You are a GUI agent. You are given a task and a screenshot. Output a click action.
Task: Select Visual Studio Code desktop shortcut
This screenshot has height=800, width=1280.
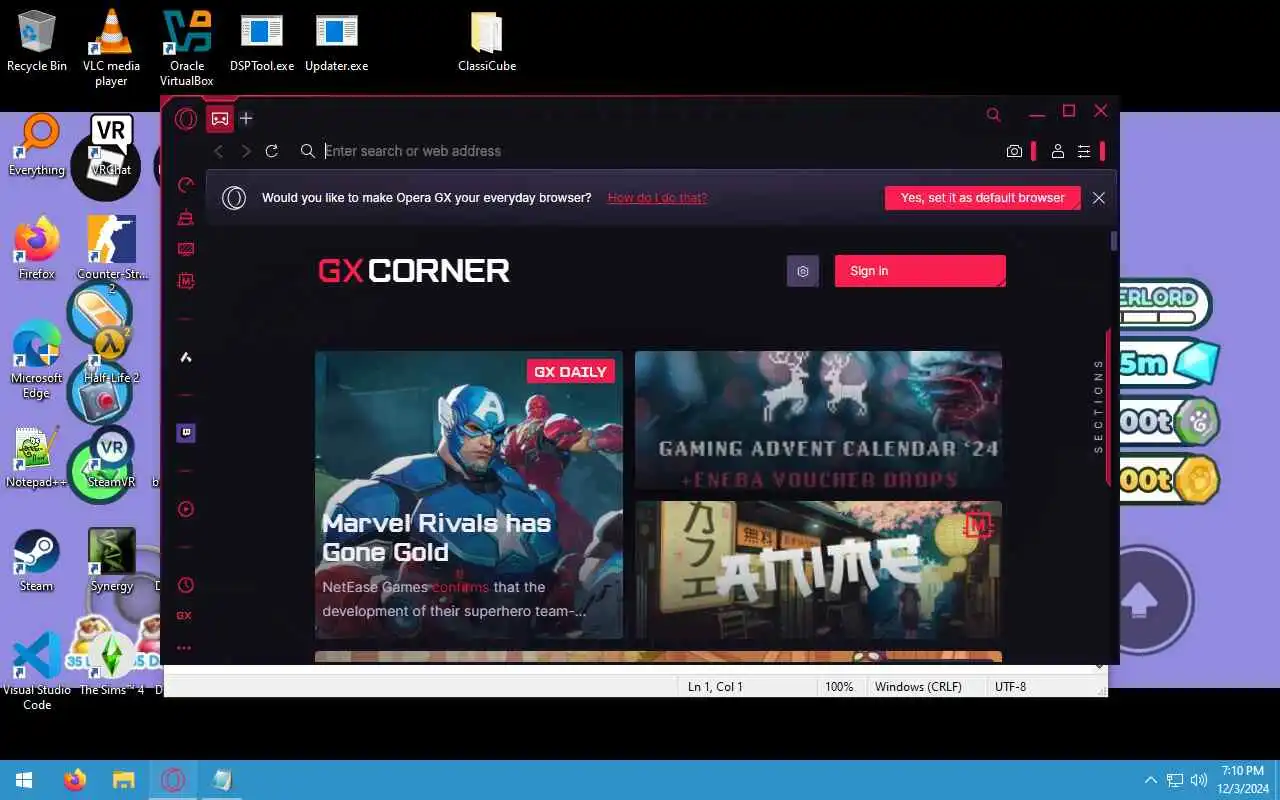(37, 672)
